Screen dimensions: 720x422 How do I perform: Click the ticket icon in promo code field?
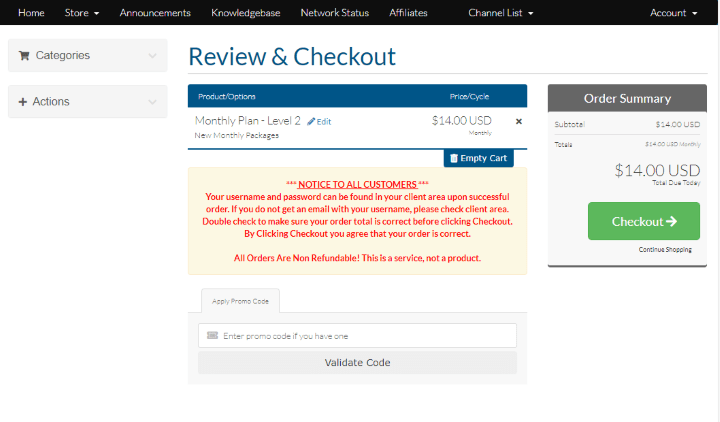click(212, 336)
